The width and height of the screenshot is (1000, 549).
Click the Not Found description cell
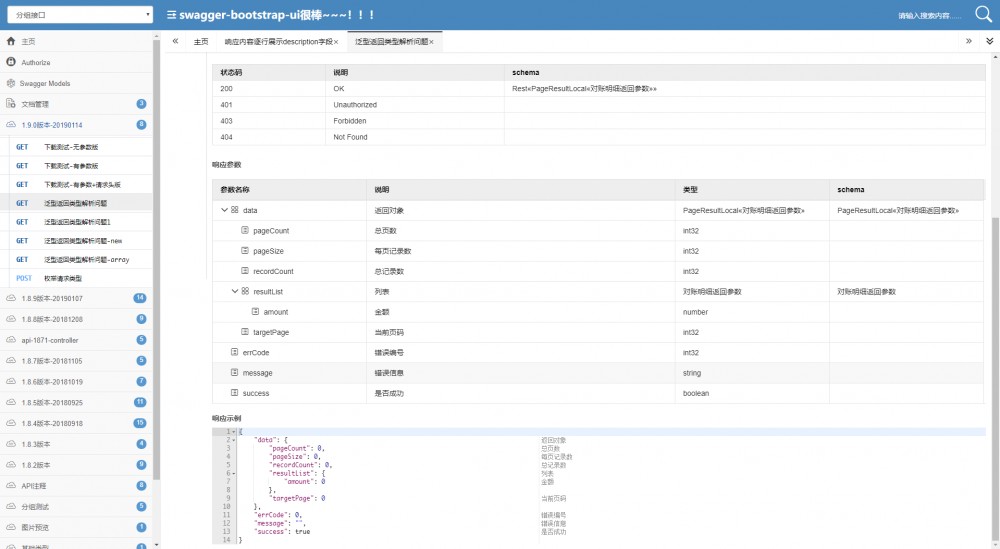click(x=415, y=137)
